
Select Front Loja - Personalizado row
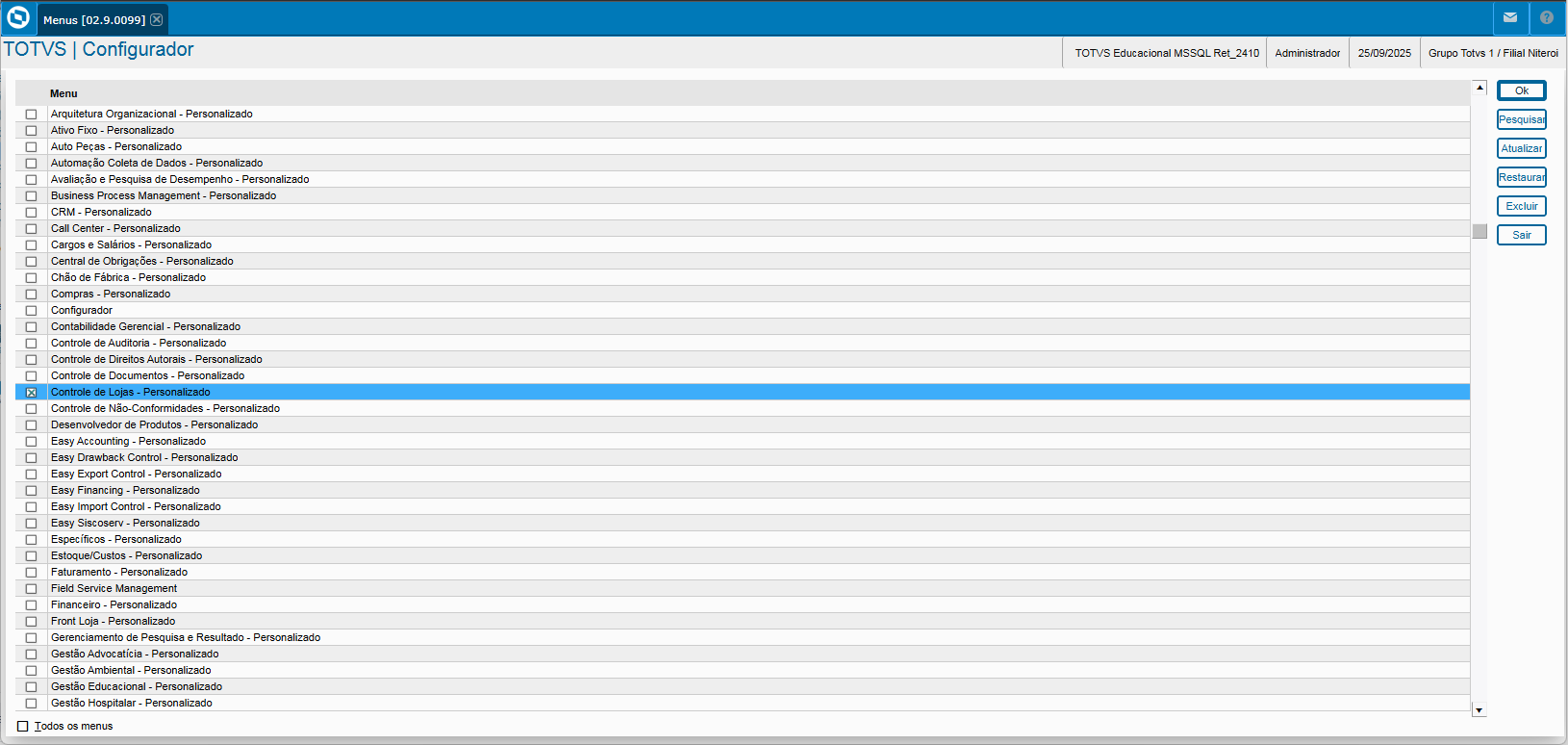743,621
